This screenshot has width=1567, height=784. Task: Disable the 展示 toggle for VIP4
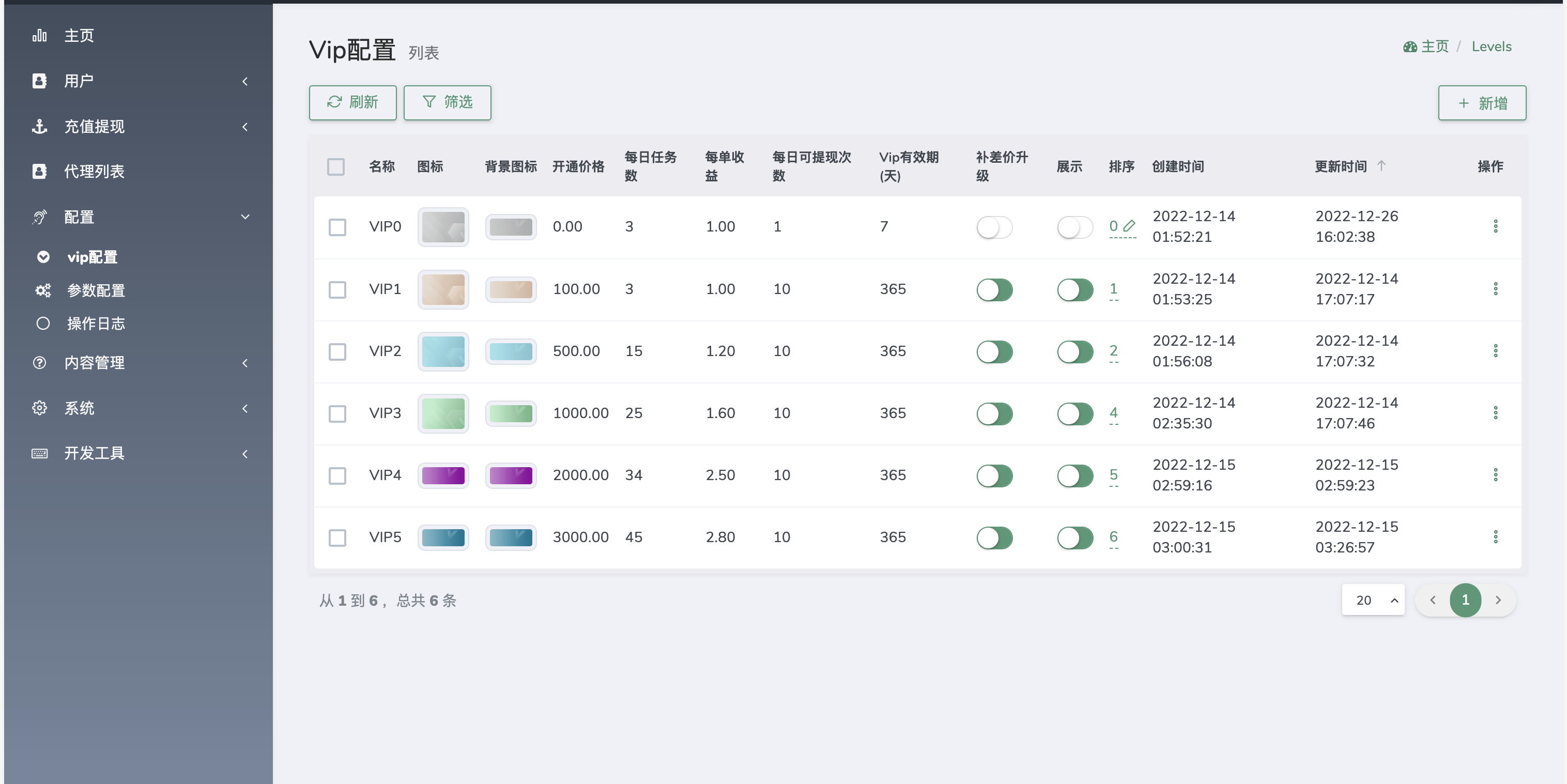(x=1075, y=475)
